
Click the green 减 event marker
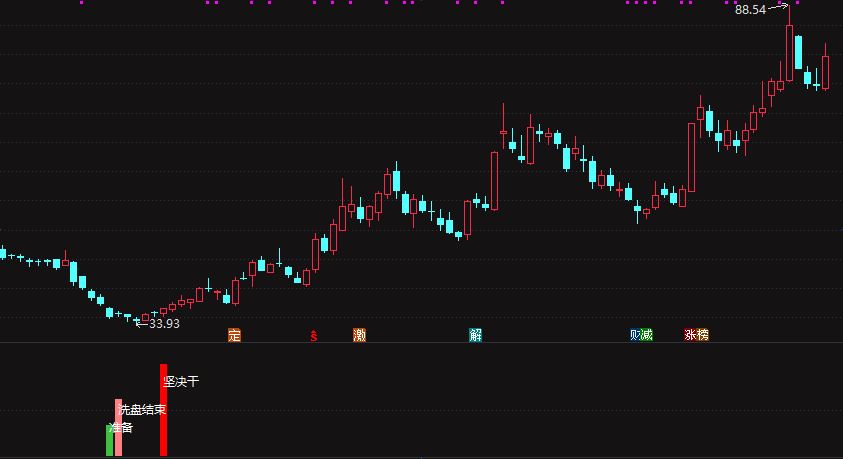click(x=647, y=335)
